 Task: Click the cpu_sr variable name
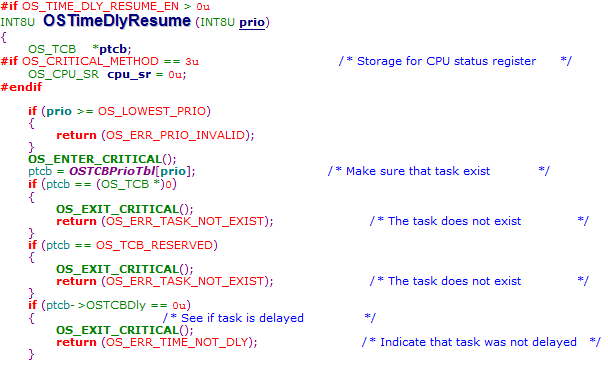point(129,74)
